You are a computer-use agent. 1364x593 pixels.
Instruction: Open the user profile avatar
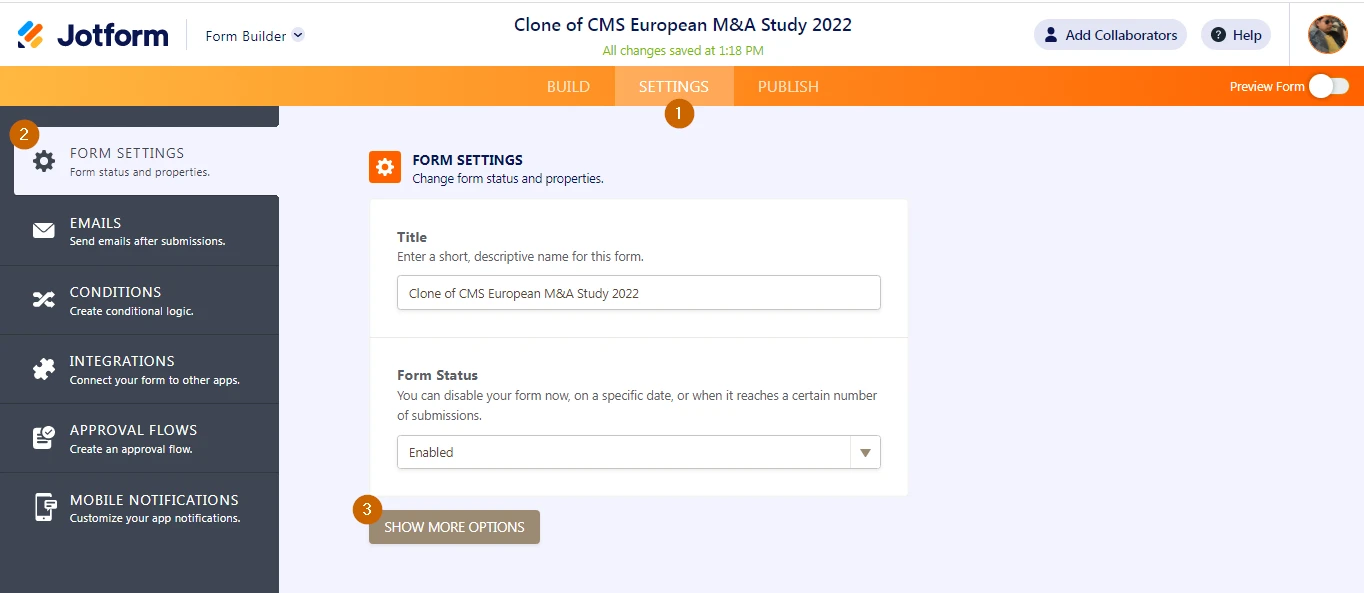[1328, 35]
